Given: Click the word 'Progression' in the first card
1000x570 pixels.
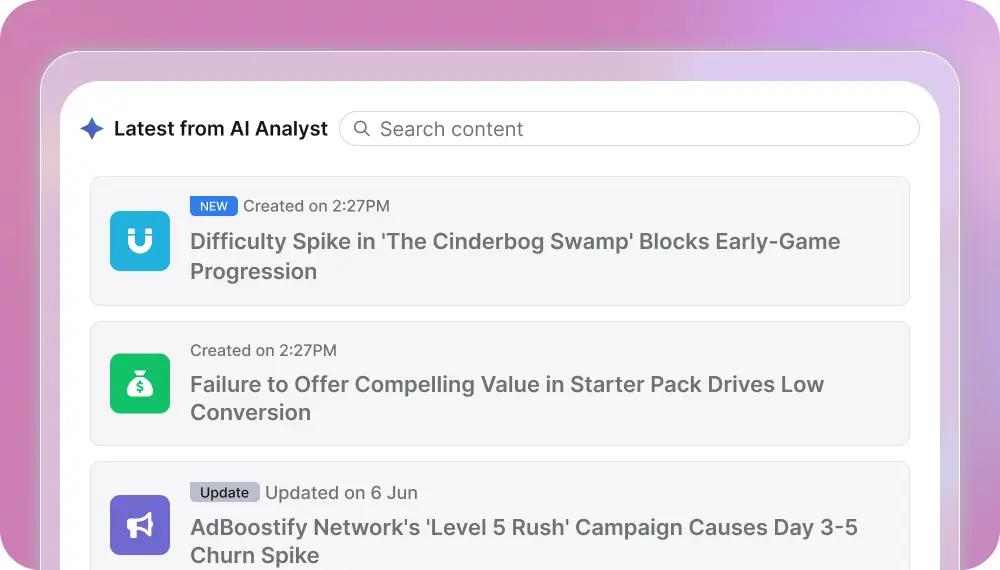Looking at the screenshot, I should click(x=254, y=271).
